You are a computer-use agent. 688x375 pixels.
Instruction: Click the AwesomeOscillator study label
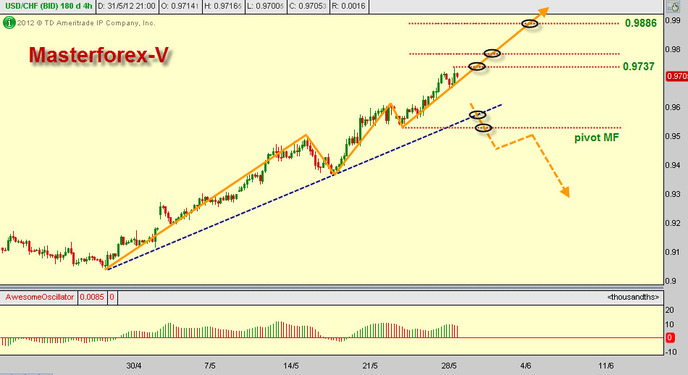click(x=39, y=297)
